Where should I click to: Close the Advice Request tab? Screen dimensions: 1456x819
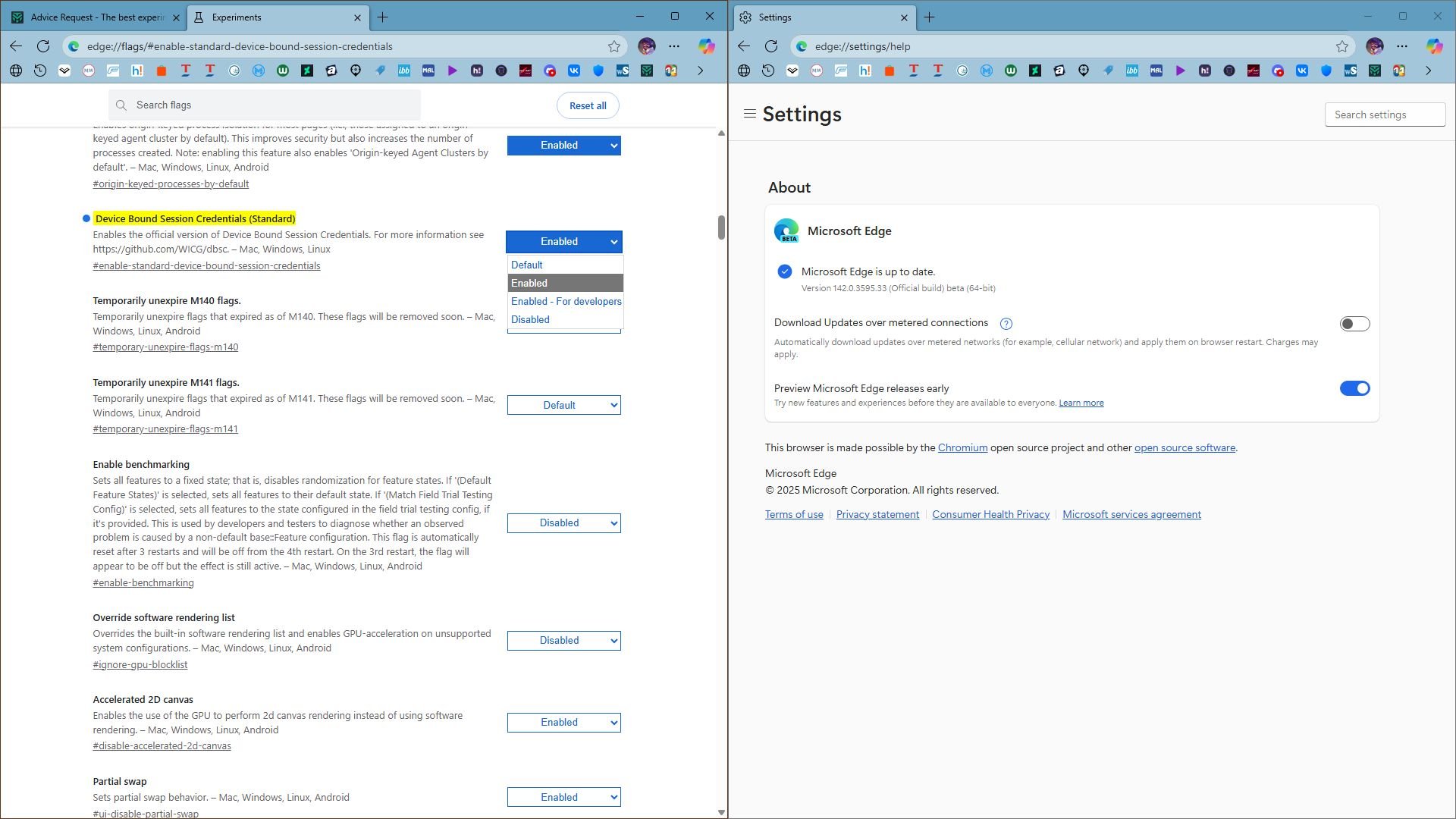coord(176,17)
